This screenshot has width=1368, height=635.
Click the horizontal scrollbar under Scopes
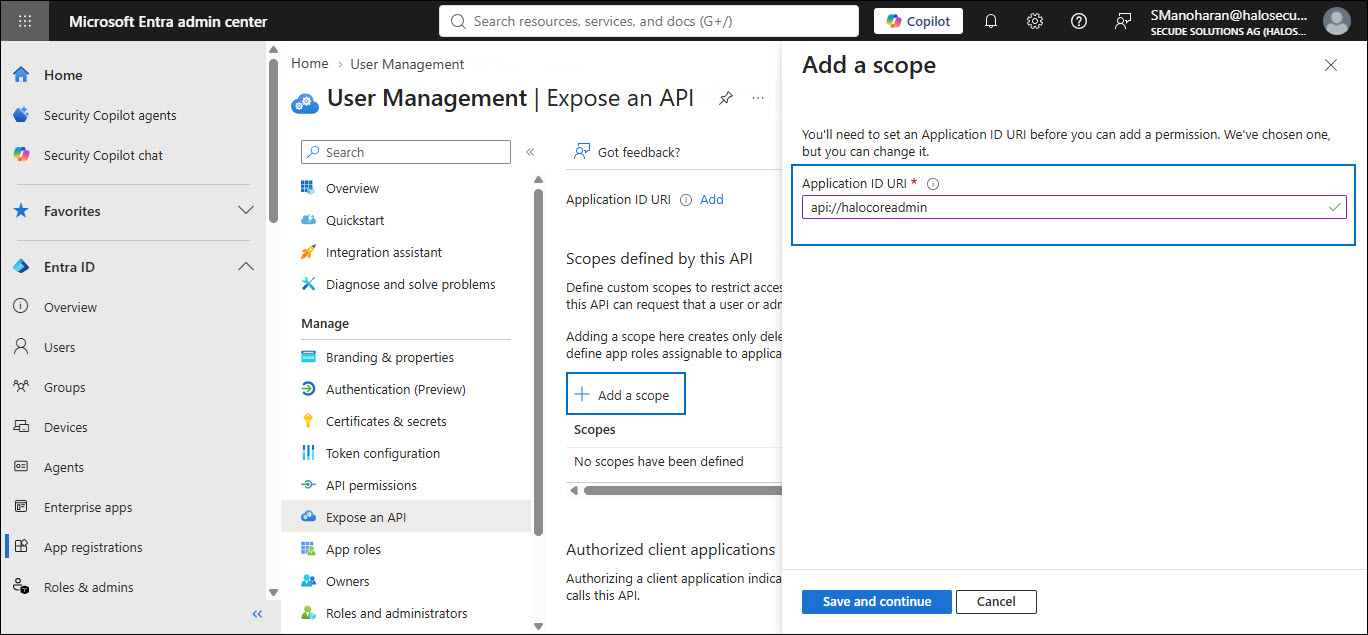[x=681, y=490]
